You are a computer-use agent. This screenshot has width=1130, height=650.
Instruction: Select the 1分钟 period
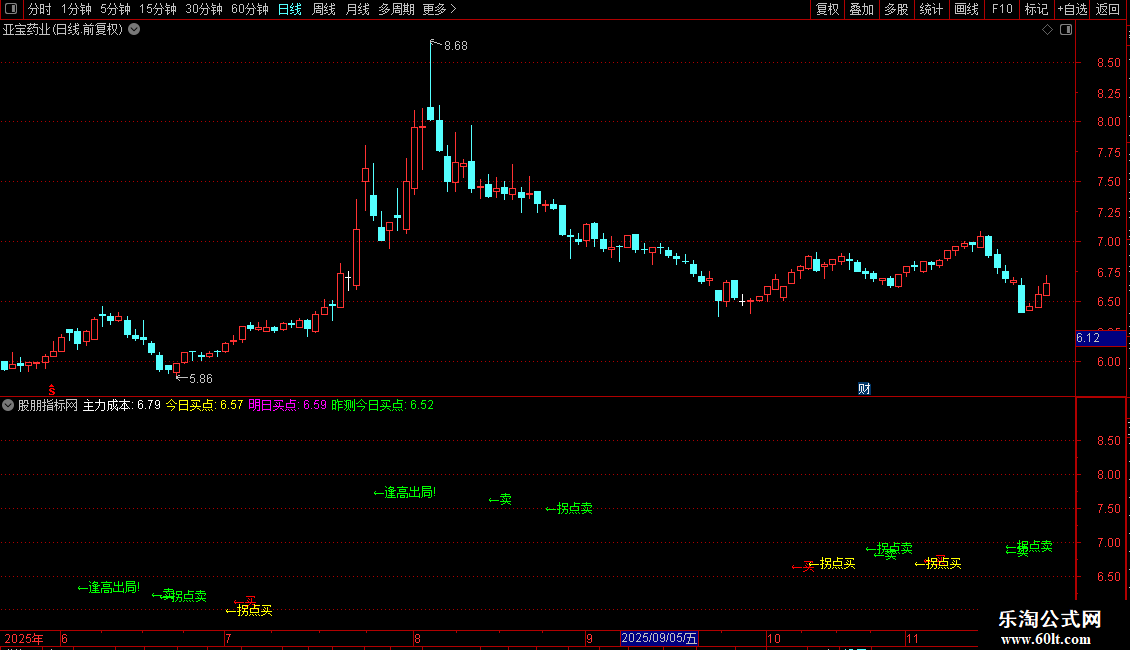pyautogui.click(x=76, y=9)
